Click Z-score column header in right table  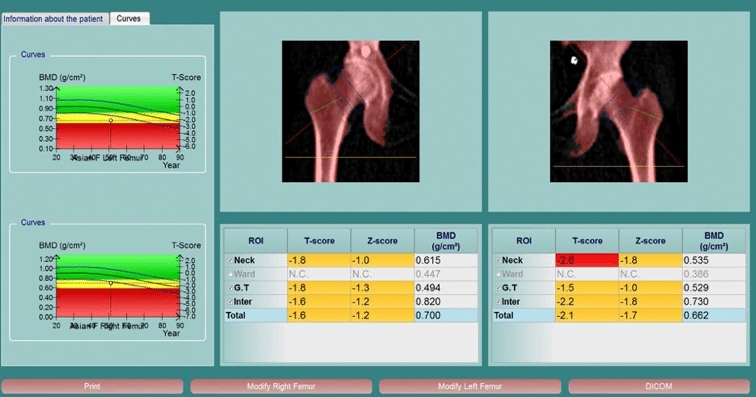(650, 241)
